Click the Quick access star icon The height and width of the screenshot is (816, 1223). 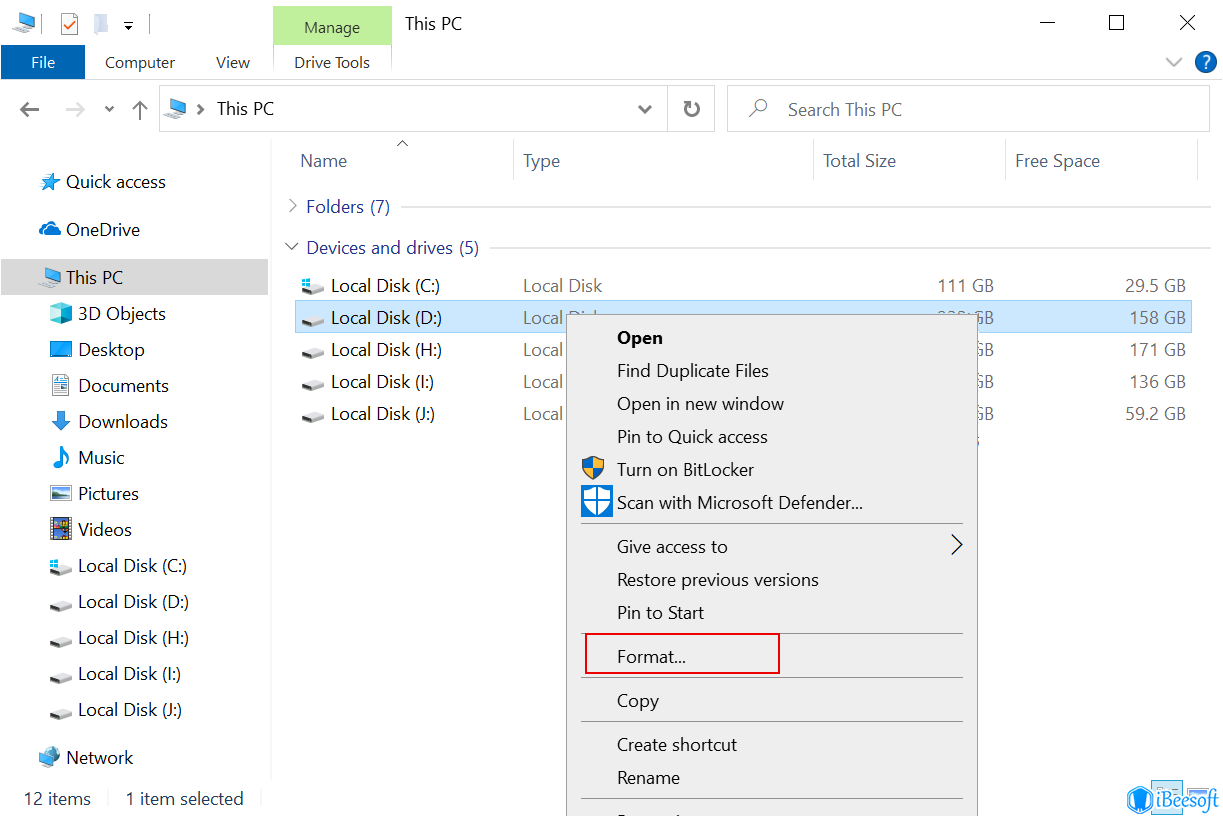click(x=50, y=182)
